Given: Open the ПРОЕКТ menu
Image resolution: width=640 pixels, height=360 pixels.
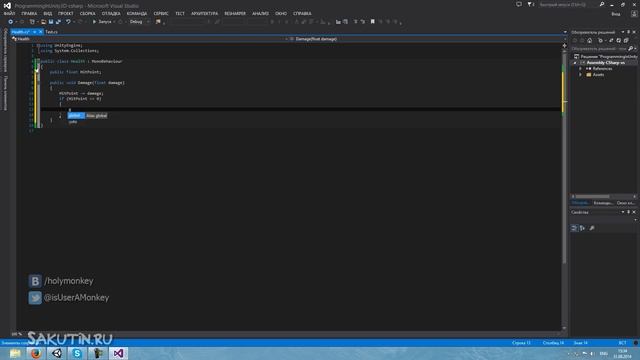Looking at the screenshot, I should (65, 13).
